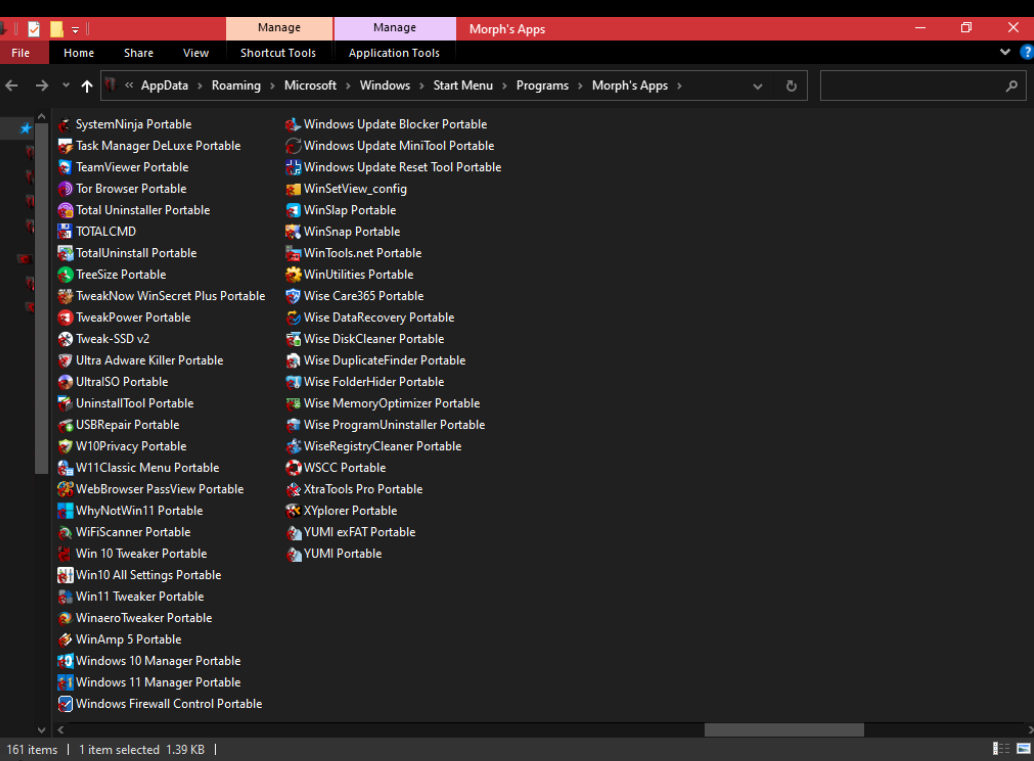Go forward to the next folder
This screenshot has width=1034, height=761.
(42, 86)
